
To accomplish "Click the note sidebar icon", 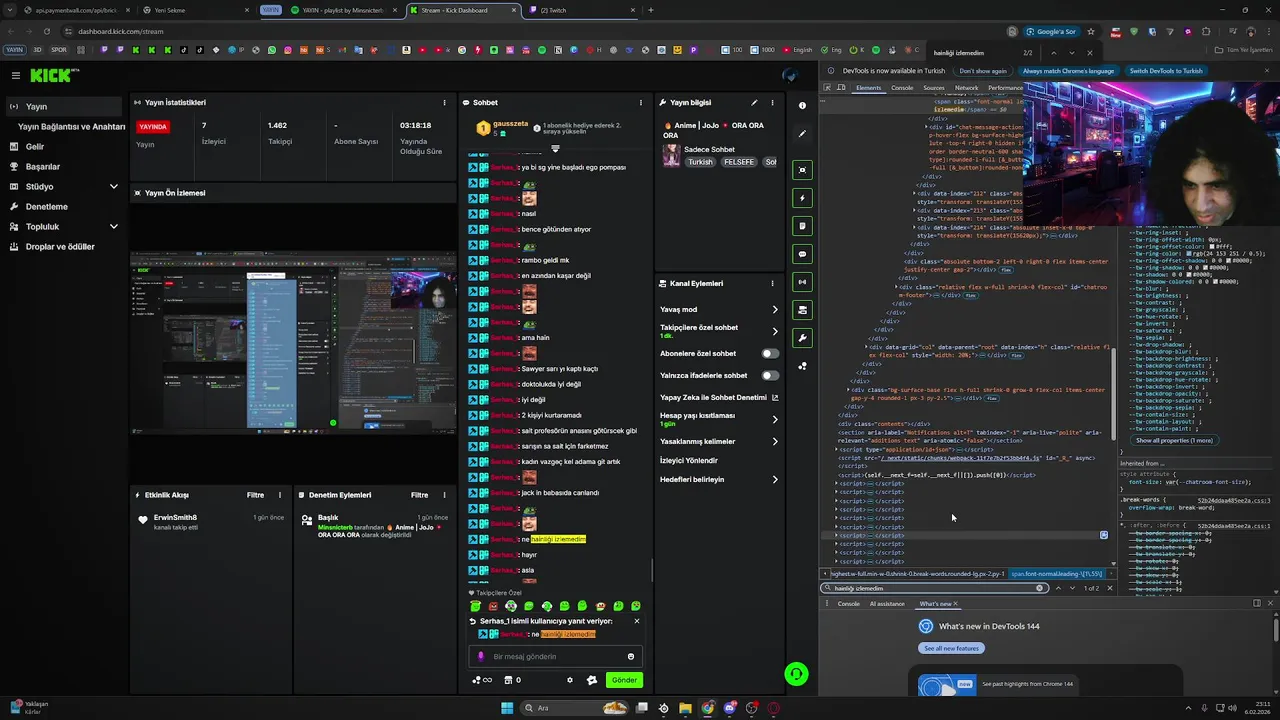I will point(802,226).
